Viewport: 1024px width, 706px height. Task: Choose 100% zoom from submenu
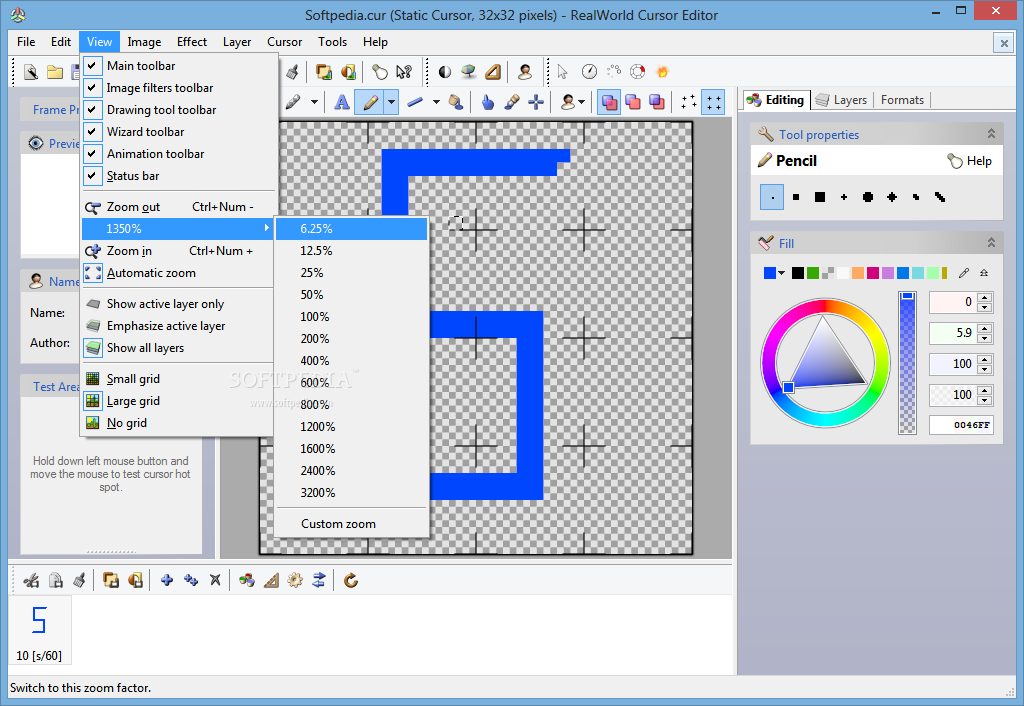tap(351, 317)
